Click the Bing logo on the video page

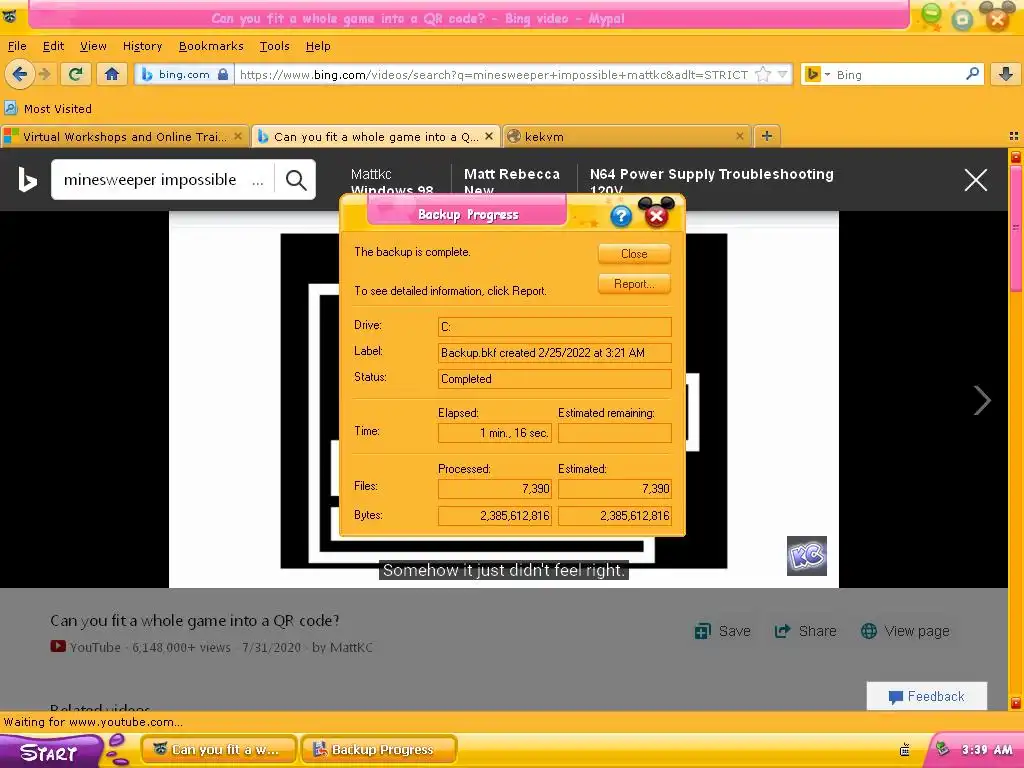pos(27,180)
